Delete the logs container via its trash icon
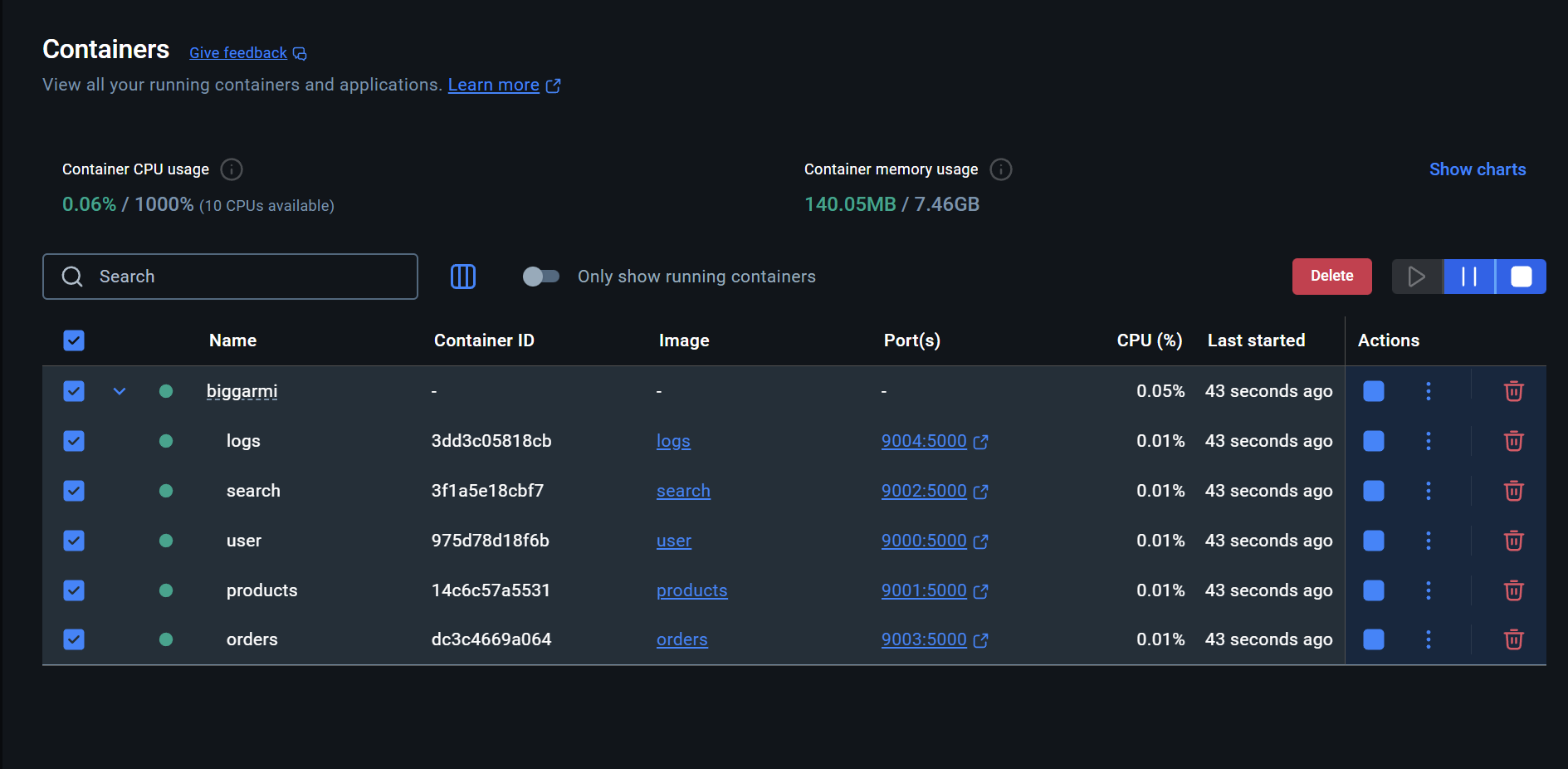The image size is (1568, 769). [x=1513, y=441]
